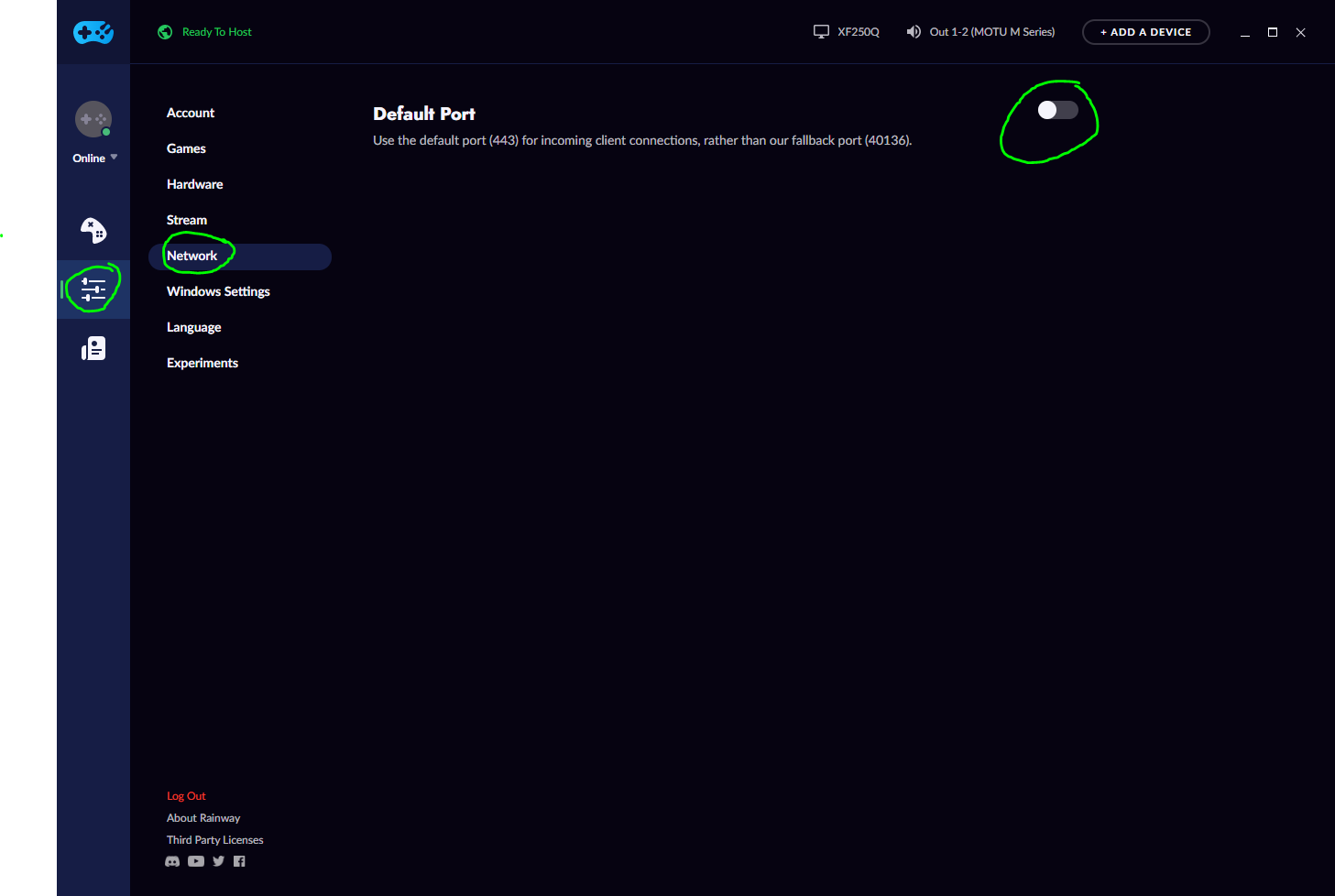Click the Log Out link

186,796
